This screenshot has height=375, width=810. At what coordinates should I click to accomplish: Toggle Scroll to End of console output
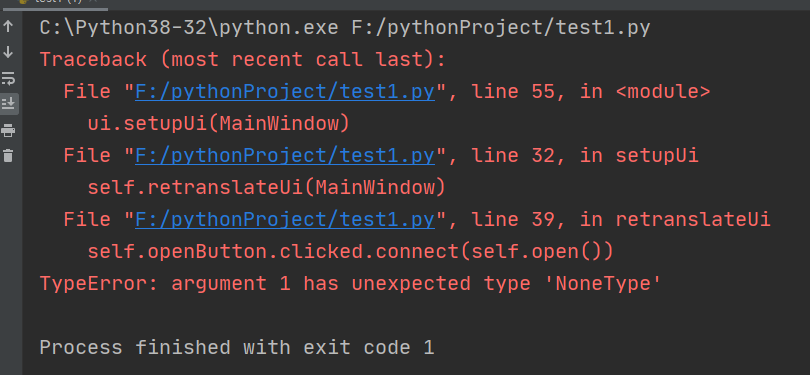click(x=8, y=104)
